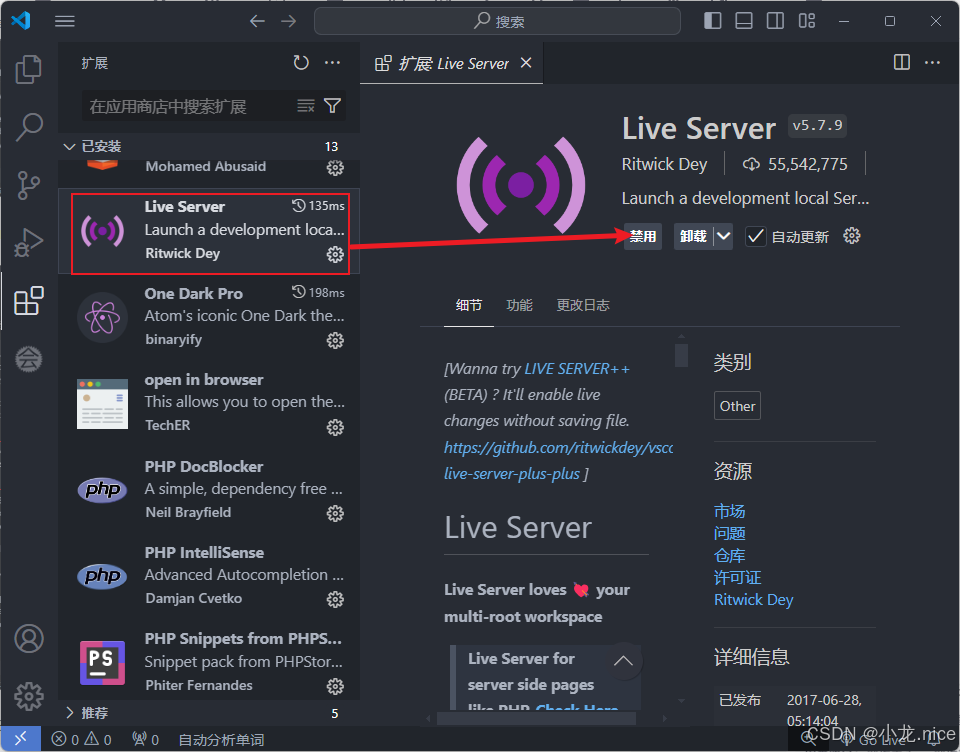
Task: Open Run and Debug view
Action: pyautogui.click(x=28, y=243)
